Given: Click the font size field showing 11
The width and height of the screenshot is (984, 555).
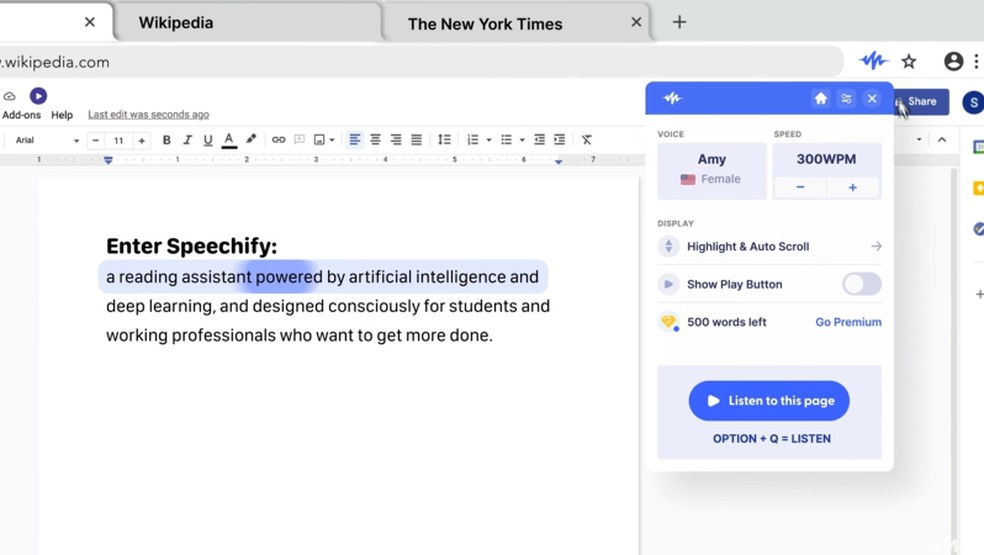Looking at the screenshot, I should tap(119, 141).
